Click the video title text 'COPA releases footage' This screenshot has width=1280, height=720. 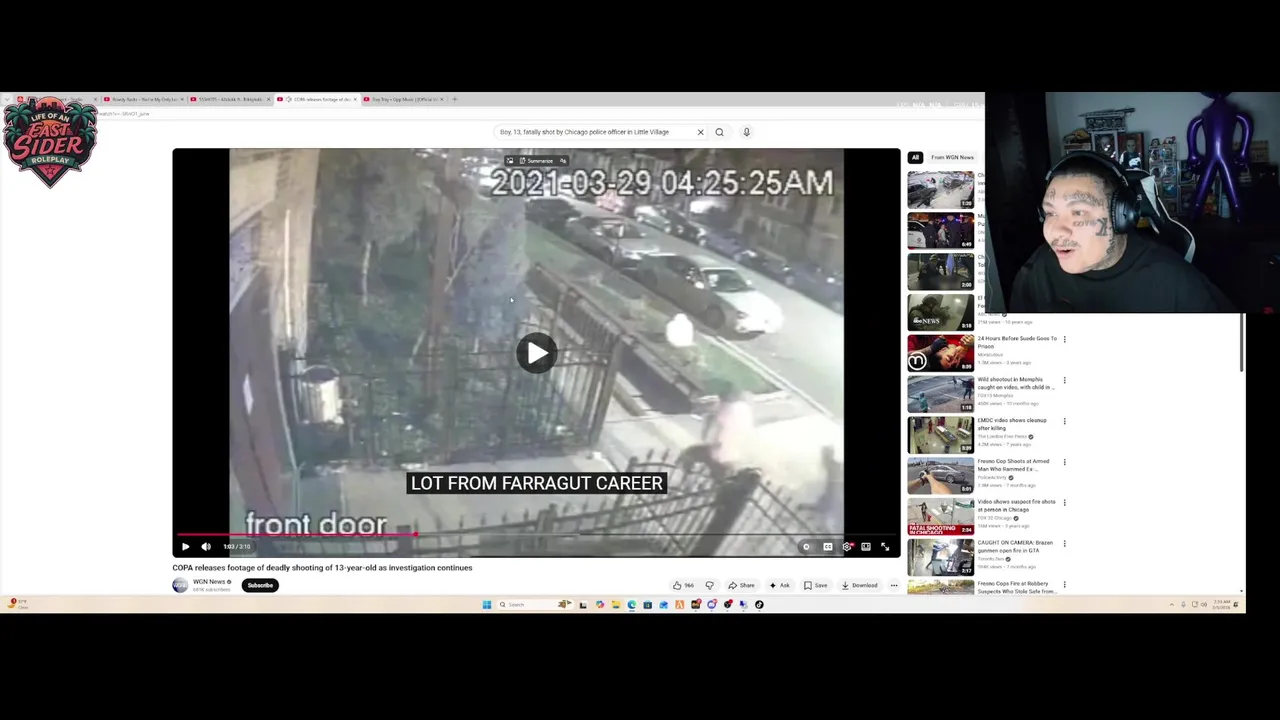pyautogui.click(x=322, y=568)
